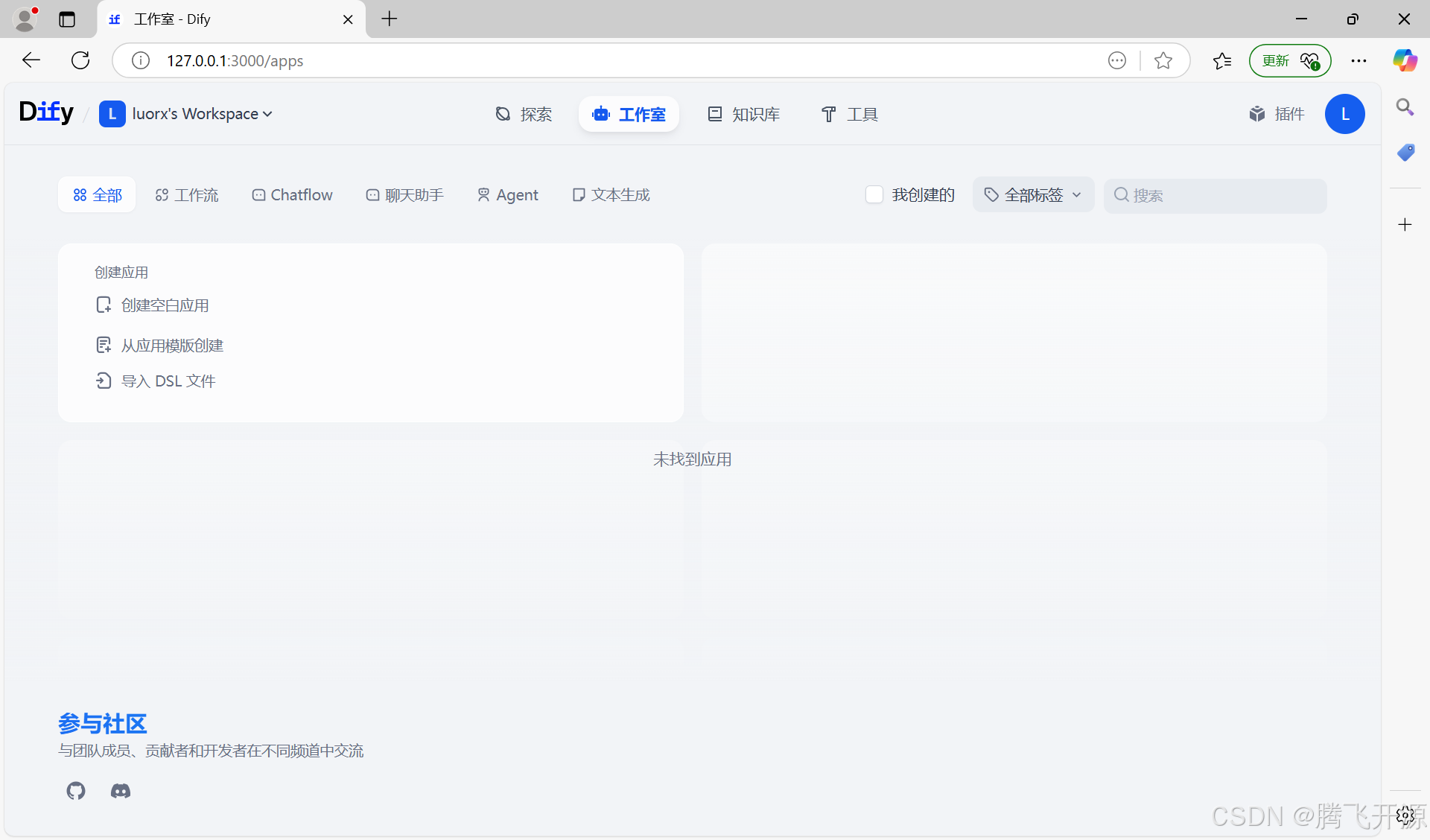
Task: Click 创建空白应用 to create app
Action: coord(164,305)
